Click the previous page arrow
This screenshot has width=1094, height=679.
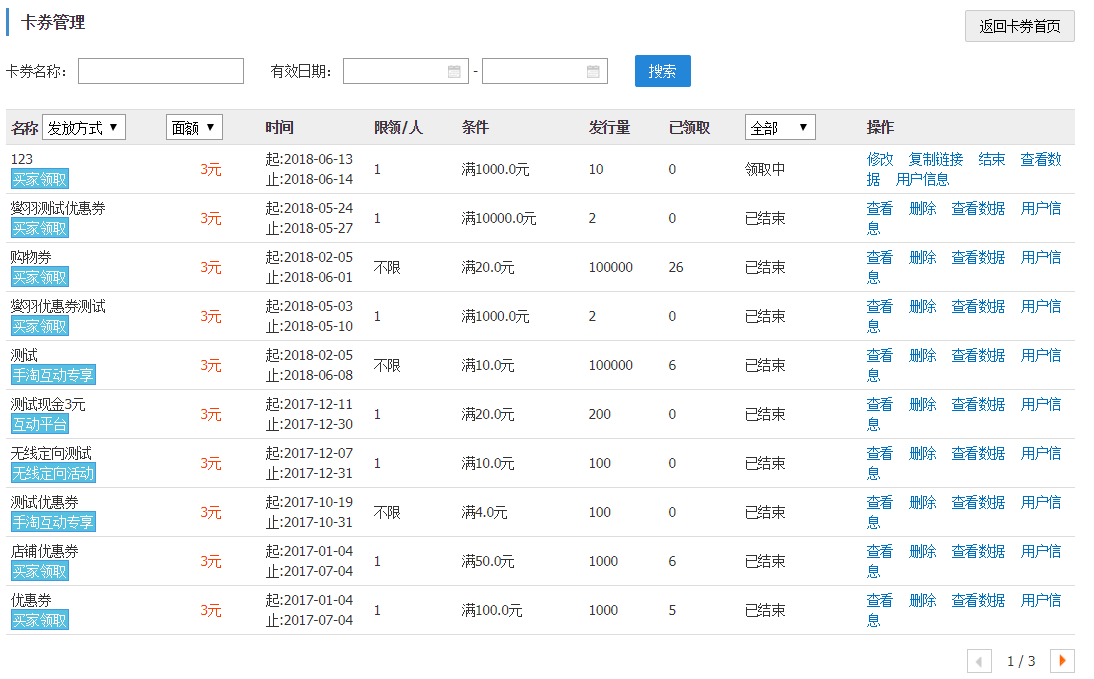click(x=979, y=661)
